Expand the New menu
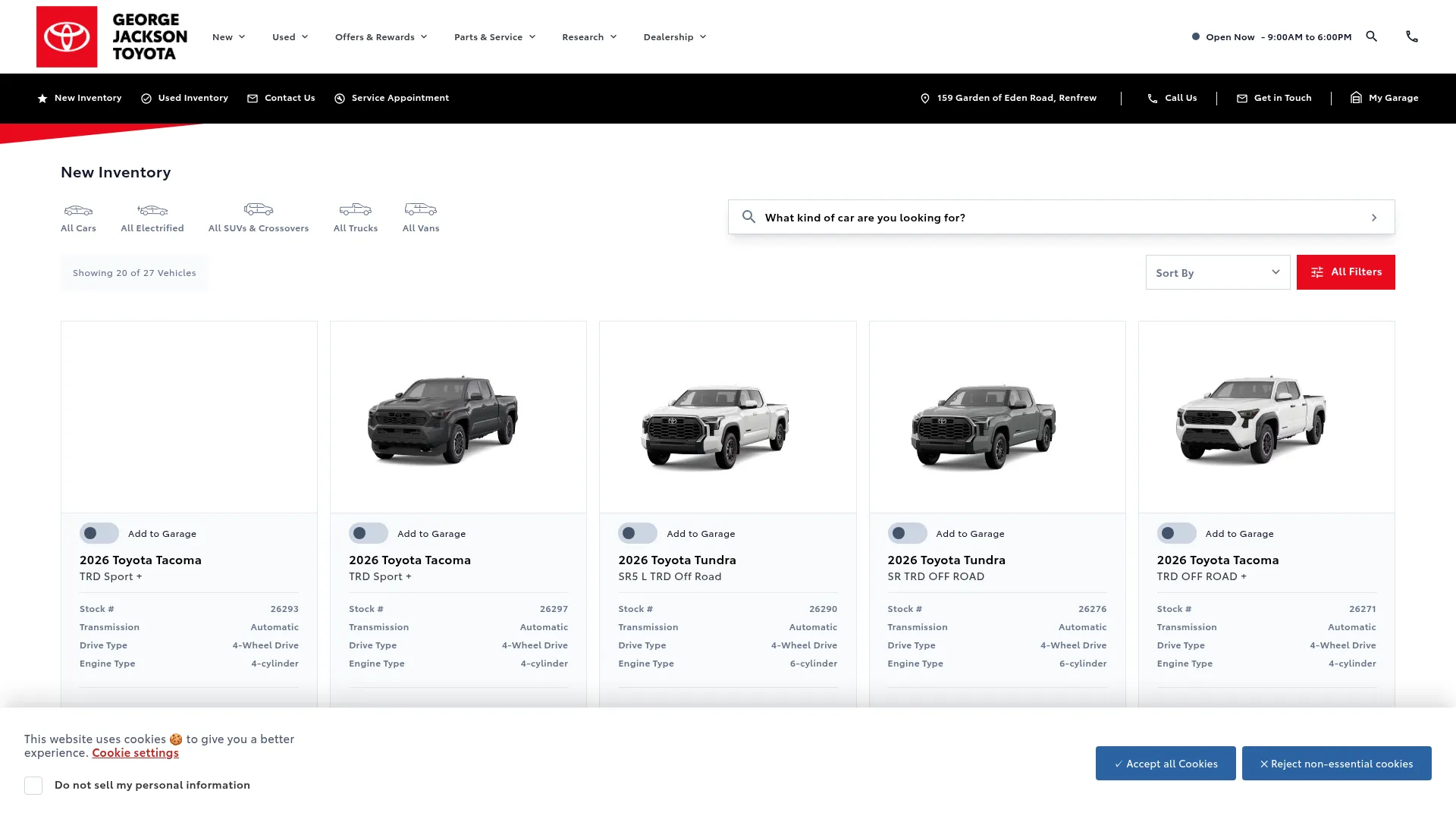 coord(228,36)
